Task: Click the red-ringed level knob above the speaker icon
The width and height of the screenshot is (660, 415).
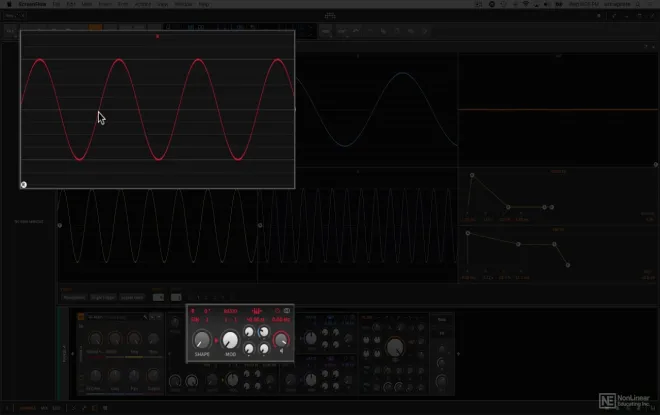Action: pyautogui.click(x=281, y=339)
